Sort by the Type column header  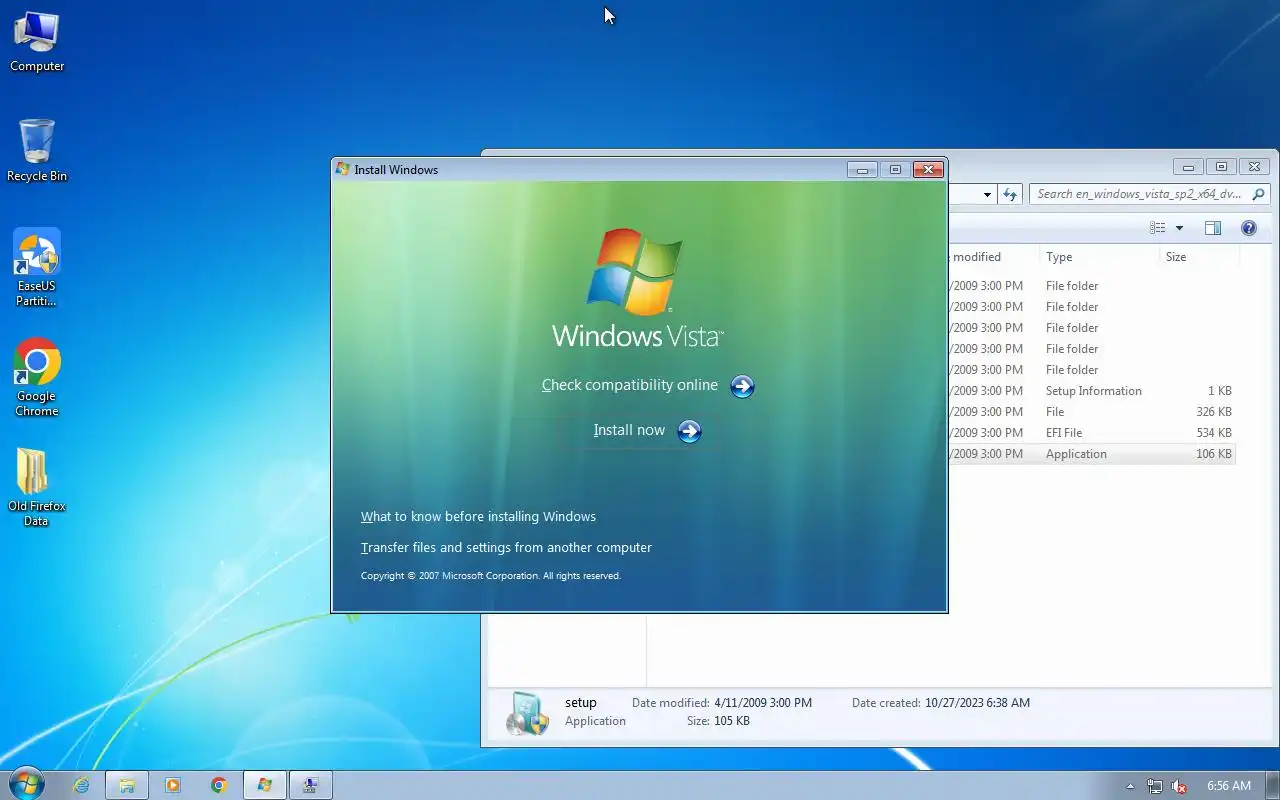click(1099, 257)
